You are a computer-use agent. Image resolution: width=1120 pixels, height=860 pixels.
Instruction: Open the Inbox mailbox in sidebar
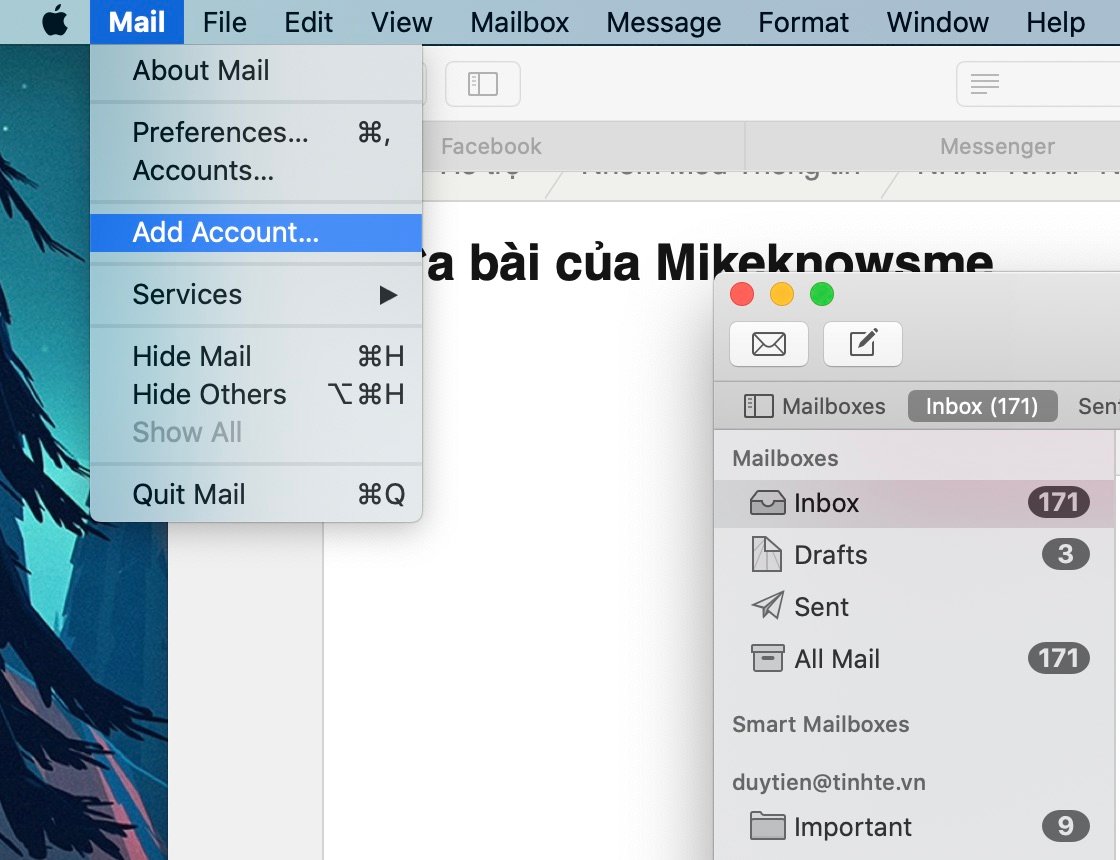914,504
